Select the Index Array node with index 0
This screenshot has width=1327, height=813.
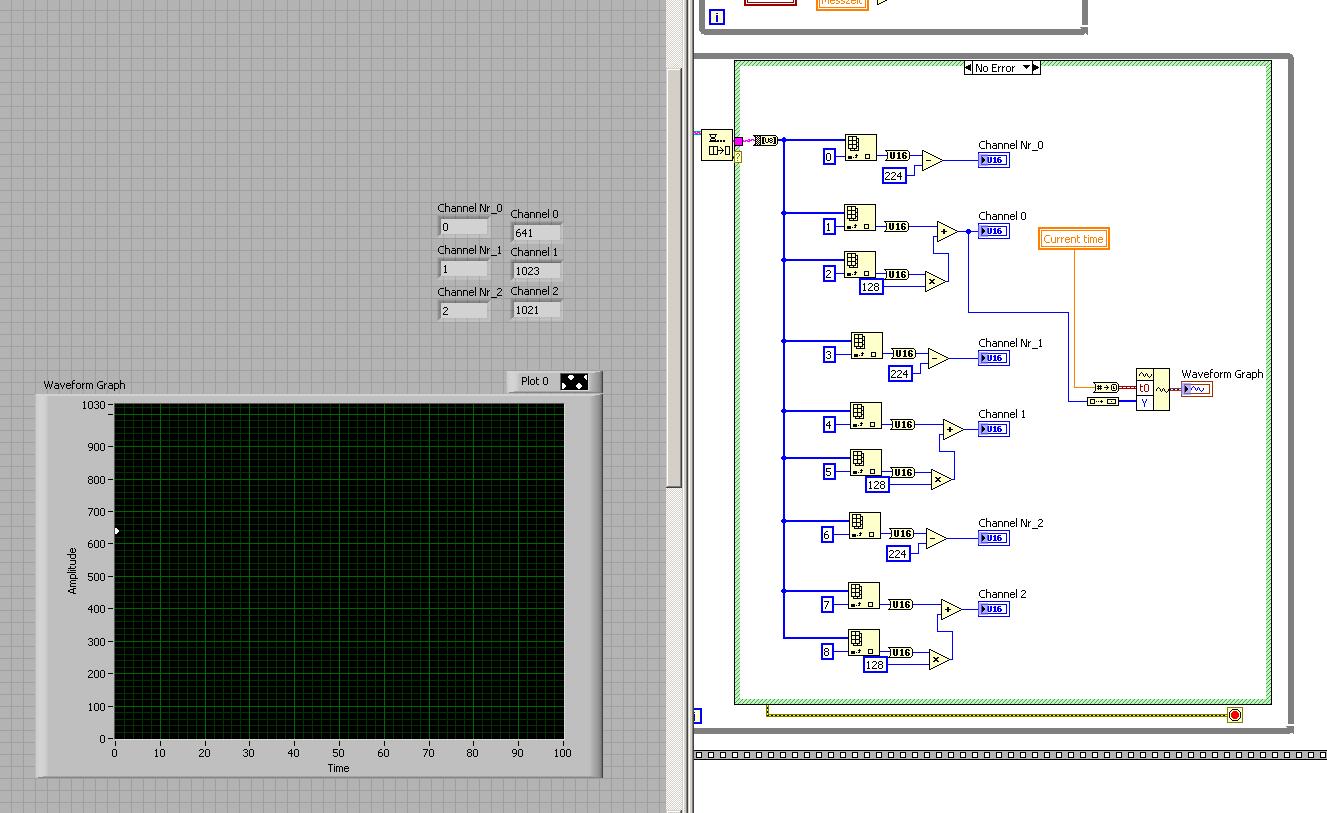pos(860,148)
